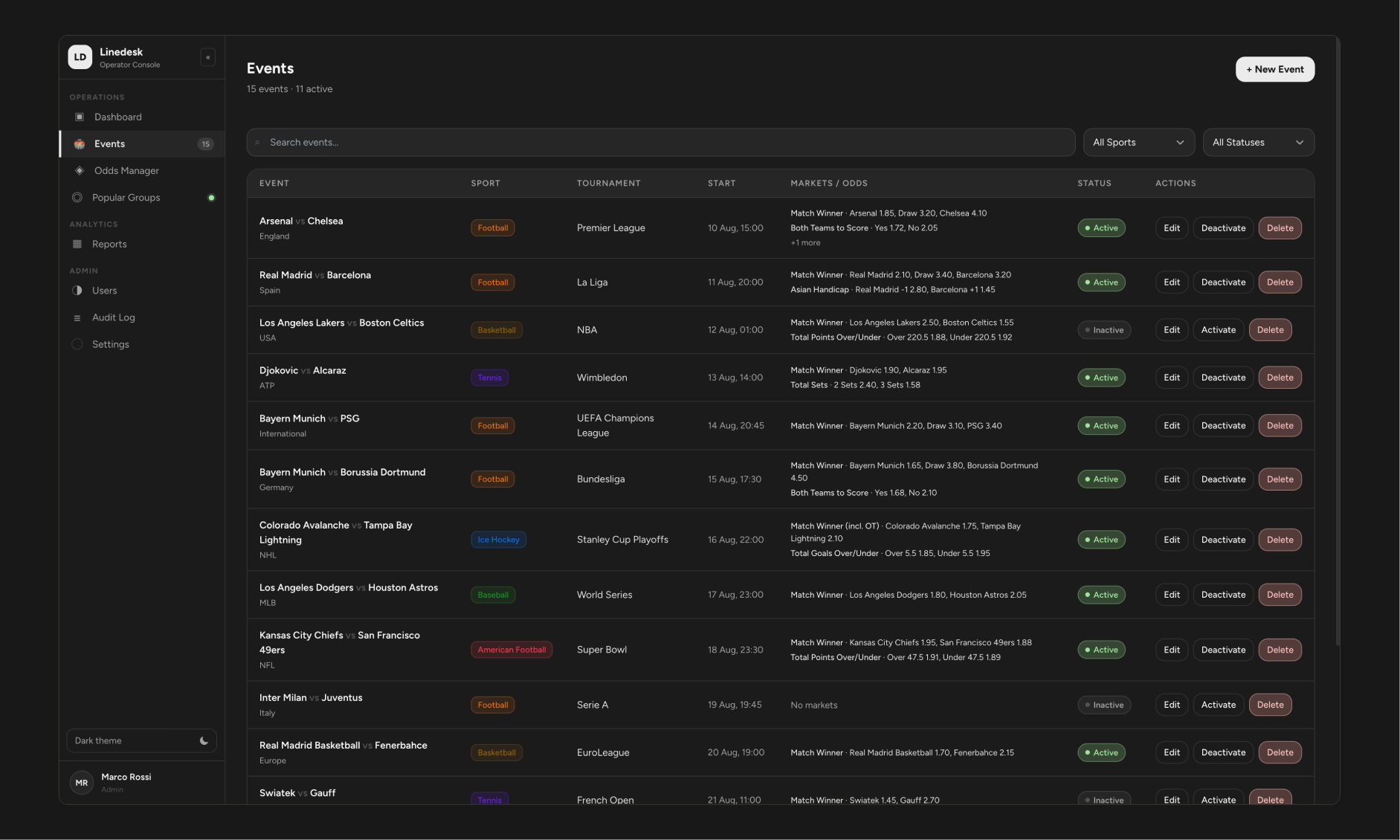Image resolution: width=1400 pixels, height=840 pixels.
Task: Click Active status on Arsenal vs Chelsea row
Action: 1101,228
